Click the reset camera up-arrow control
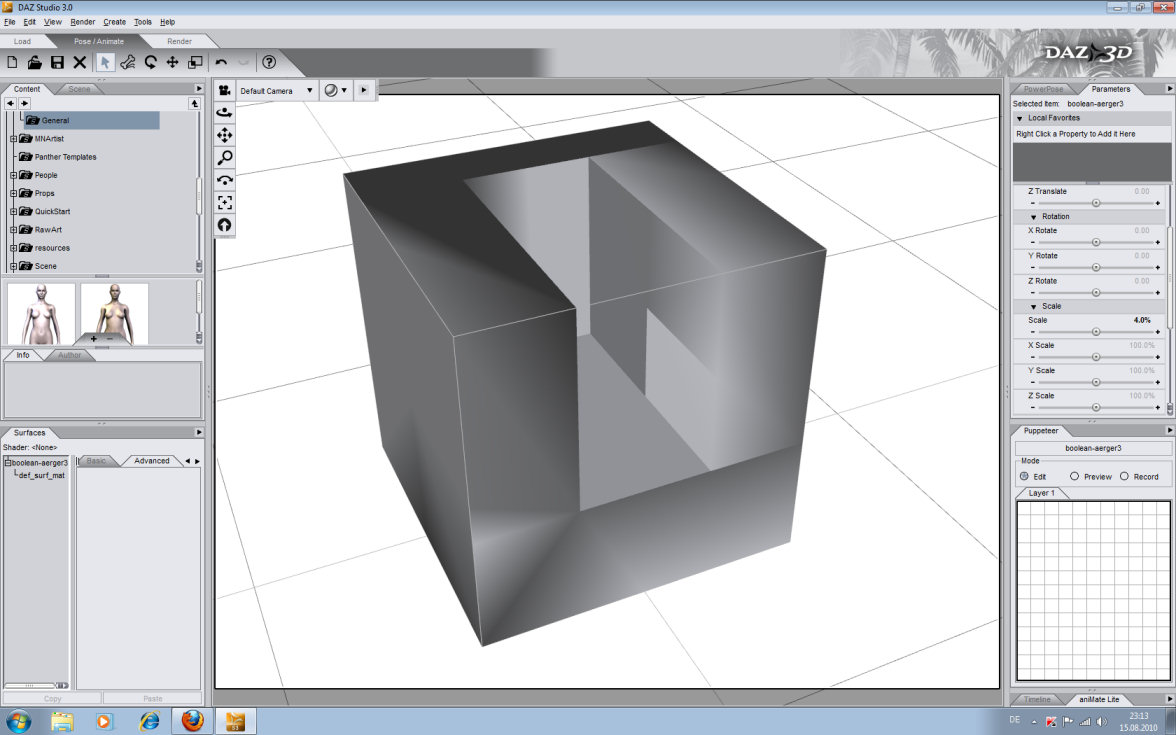Screen dimensions: 1176x735 pyautogui.click(x=224, y=225)
